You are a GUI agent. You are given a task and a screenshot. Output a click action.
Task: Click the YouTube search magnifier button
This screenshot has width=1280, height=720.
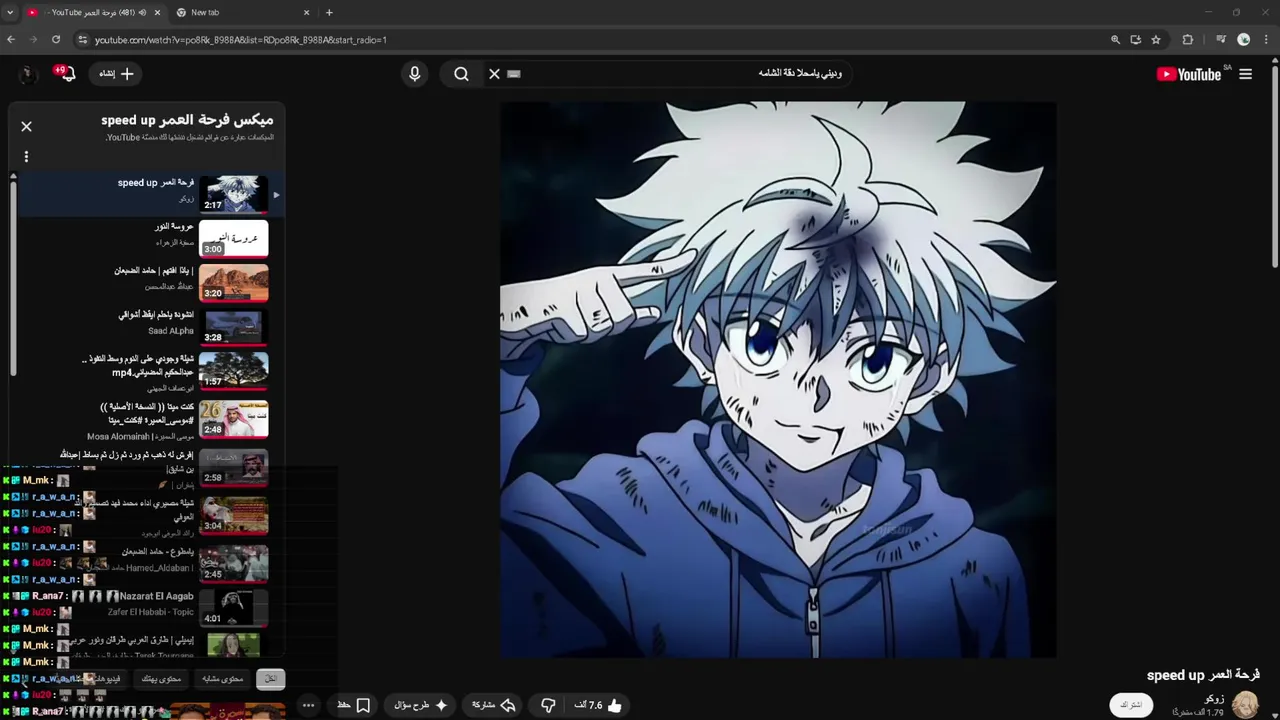461,74
